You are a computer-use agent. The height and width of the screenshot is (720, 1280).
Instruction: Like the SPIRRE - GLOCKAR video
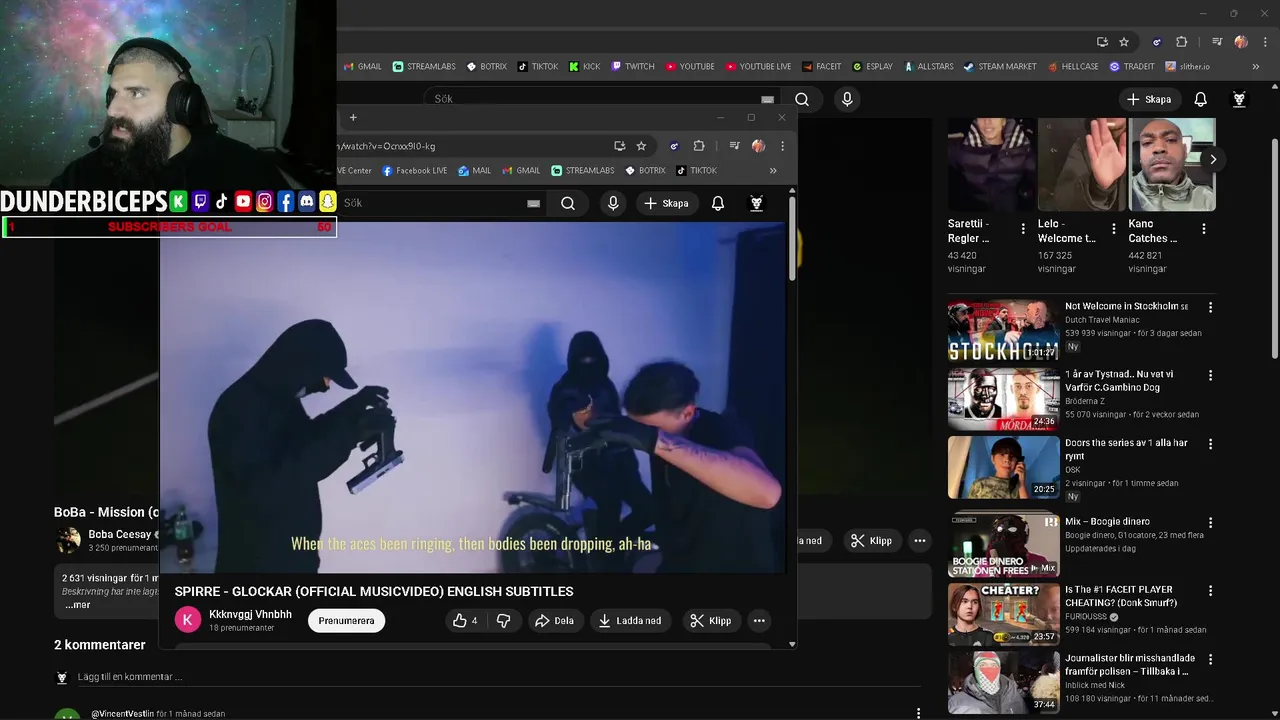(464, 621)
